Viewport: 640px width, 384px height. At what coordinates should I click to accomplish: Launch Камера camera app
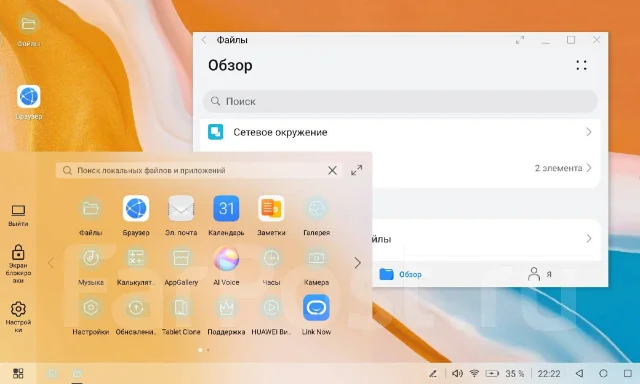click(316, 258)
